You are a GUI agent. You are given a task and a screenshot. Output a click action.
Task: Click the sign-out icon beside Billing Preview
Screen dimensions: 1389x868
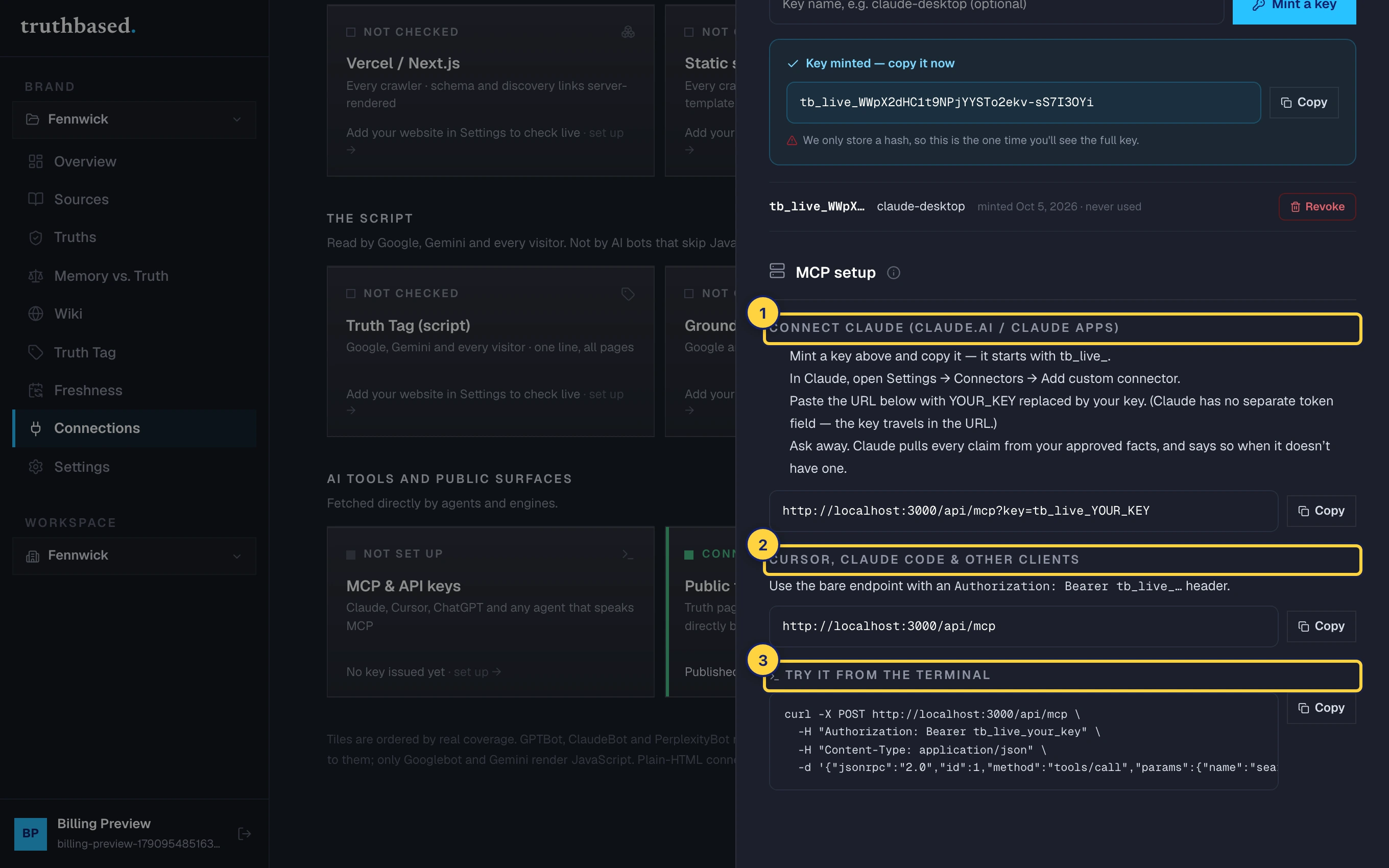pyautogui.click(x=245, y=834)
